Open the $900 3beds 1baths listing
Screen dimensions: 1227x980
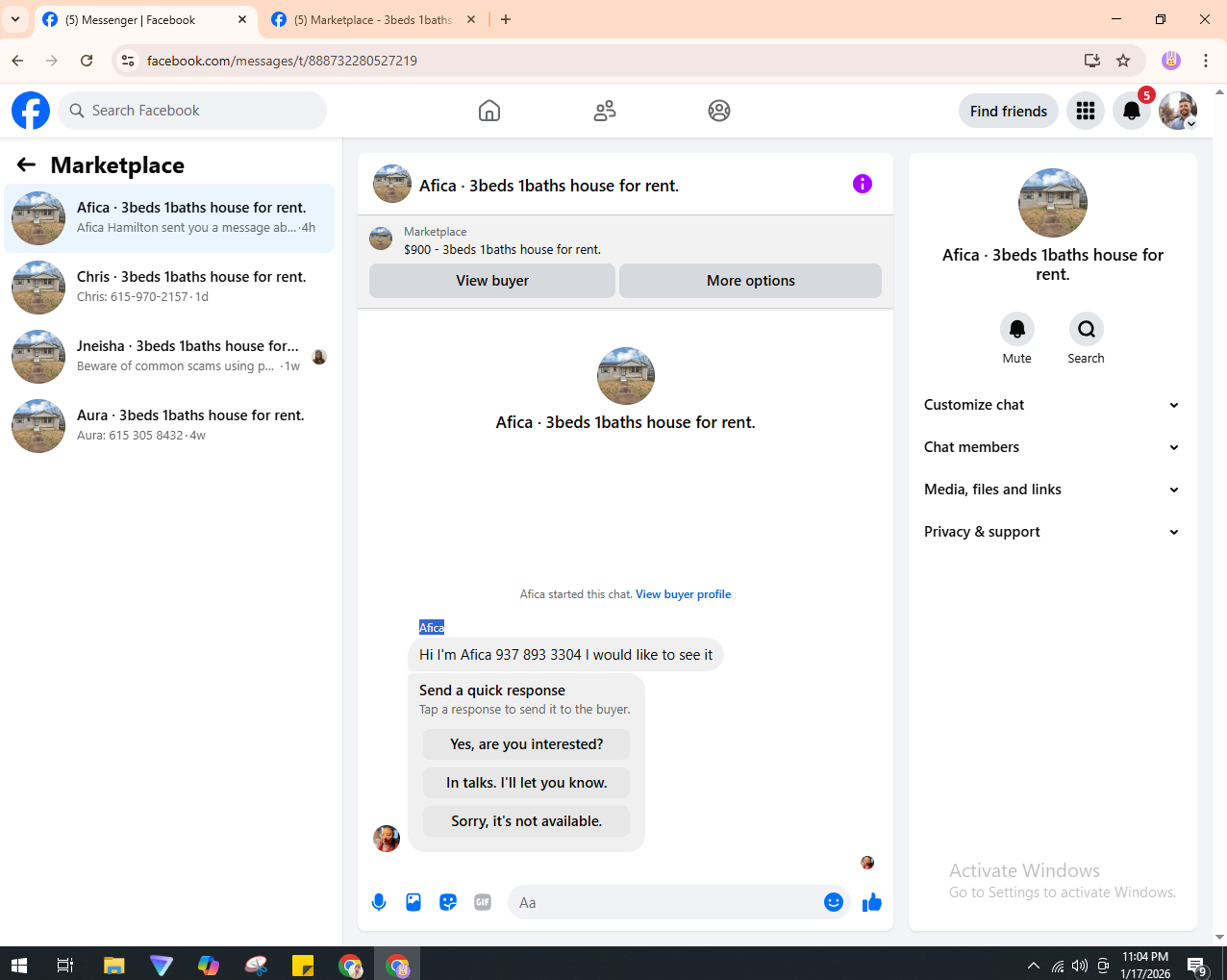[x=502, y=249]
